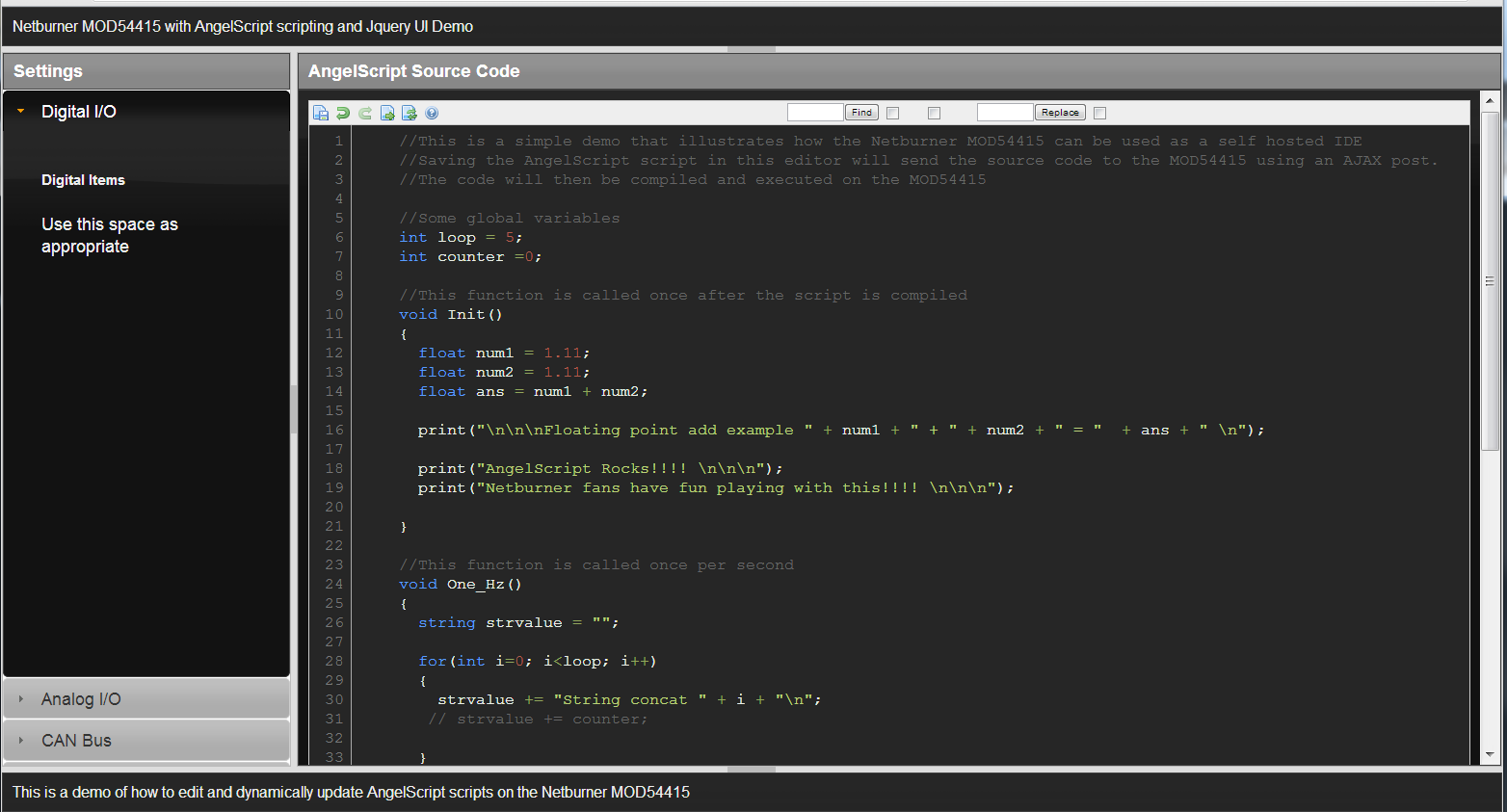Image resolution: width=1507 pixels, height=812 pixels.
Task: Click inside the Find search field
Action: pos(814,112)
